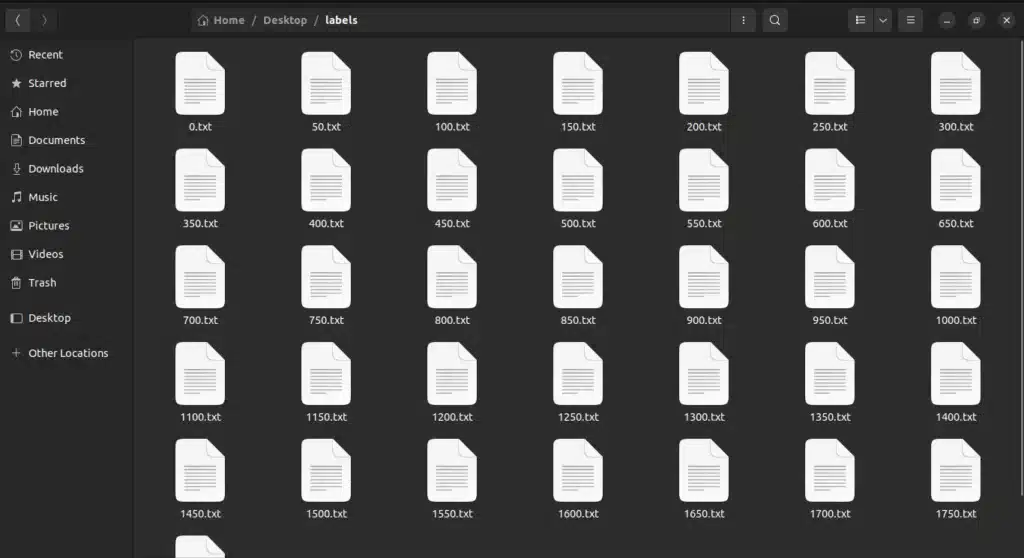Click the 1550.txt filename label
Image resolution: width=1024 pixels, height=558 pixels.
452,514
